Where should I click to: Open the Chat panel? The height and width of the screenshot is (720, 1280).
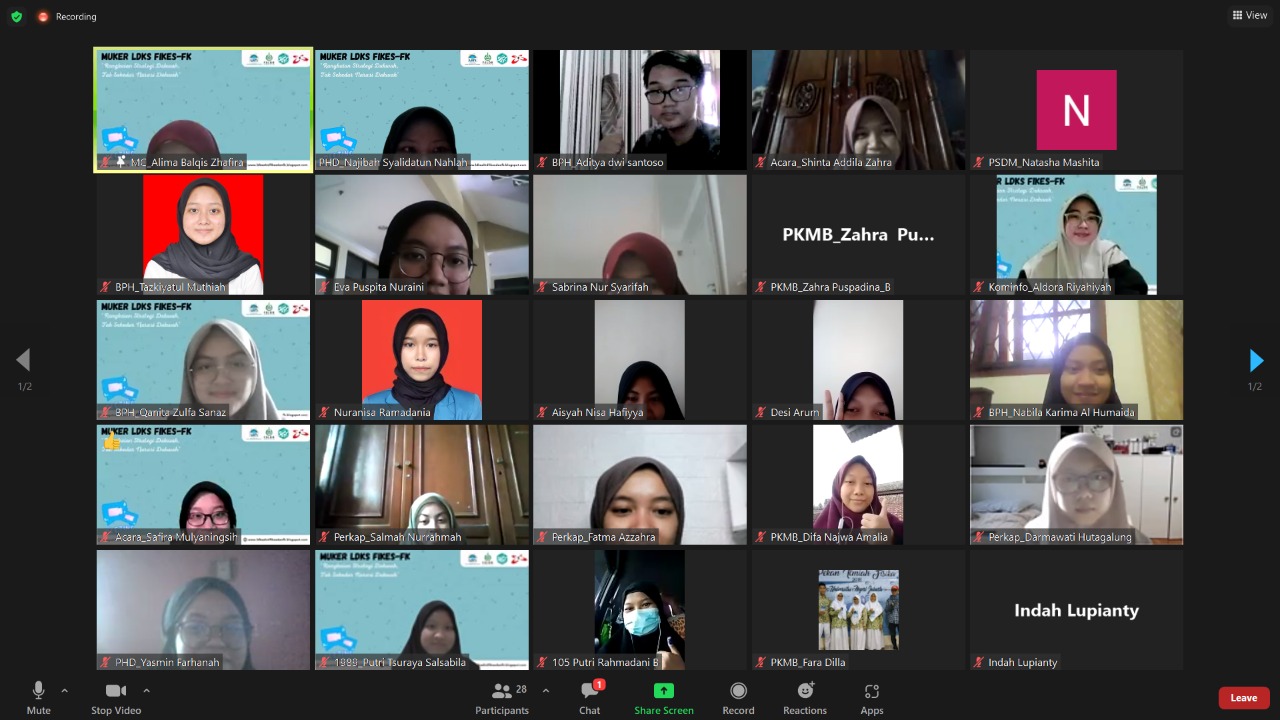[590, 698]
